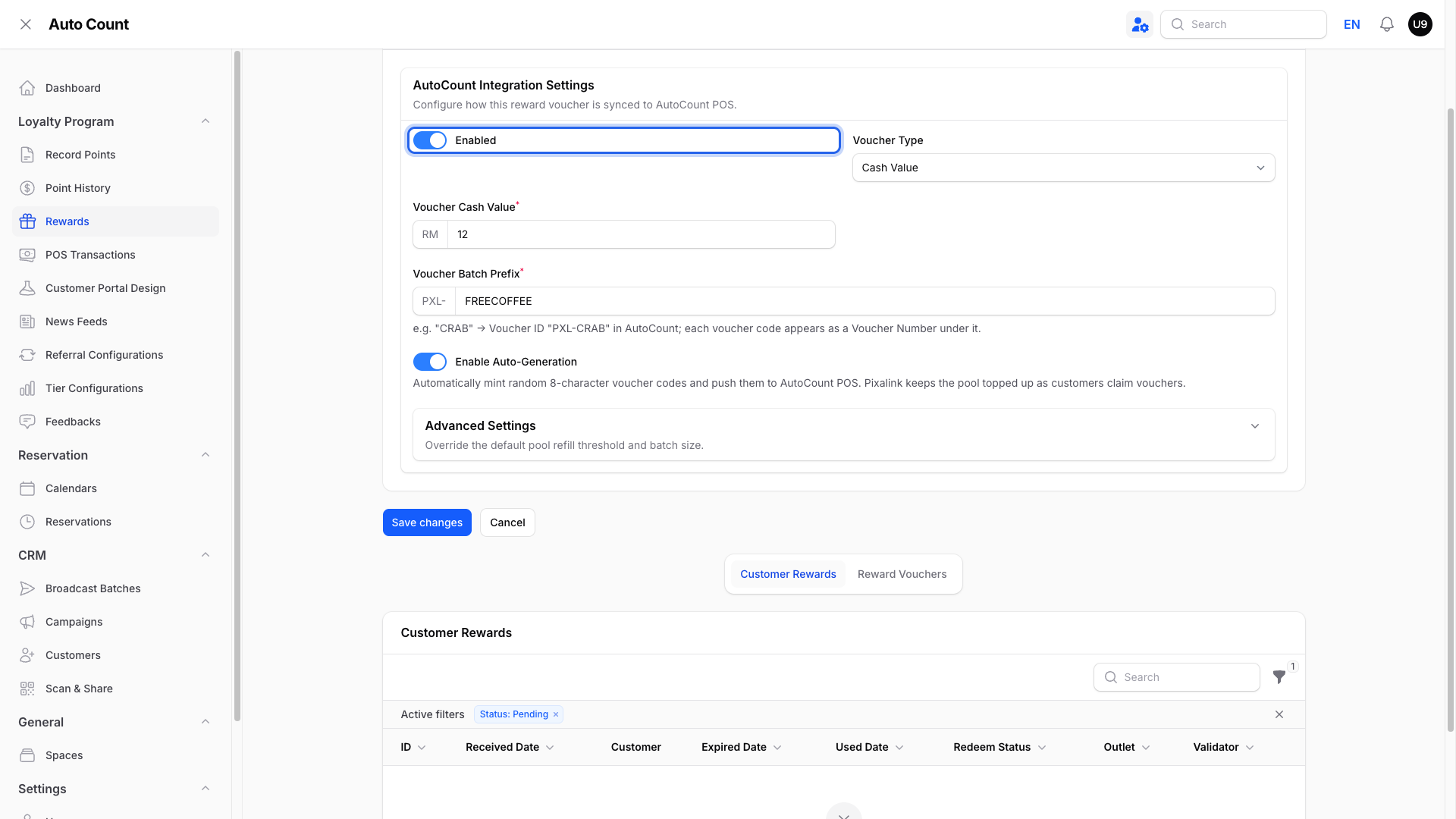Screen dimensions: 1456x819
Task: Open Tier Configurations in the sidebar
Action: click(115, 388)
